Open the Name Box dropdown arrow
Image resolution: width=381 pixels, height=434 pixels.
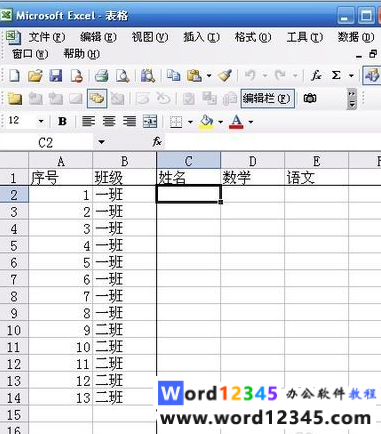coord(101,142)
